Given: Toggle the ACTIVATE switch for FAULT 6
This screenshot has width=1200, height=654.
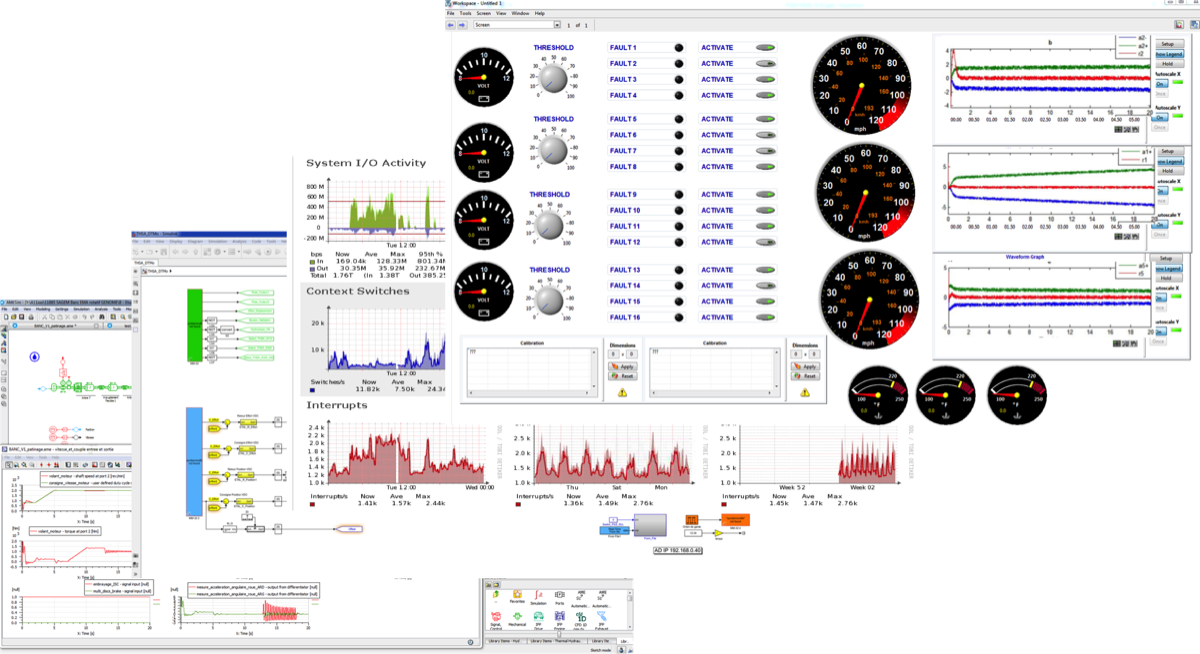Looking at the screenshot, I should pos(766,135).
